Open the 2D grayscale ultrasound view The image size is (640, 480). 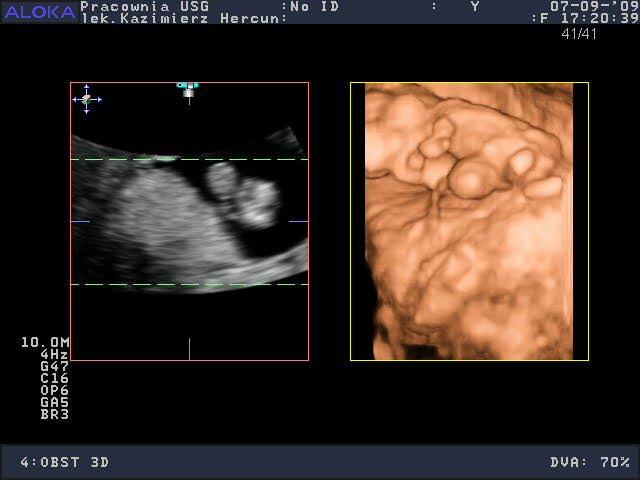[x=189, y=221]
